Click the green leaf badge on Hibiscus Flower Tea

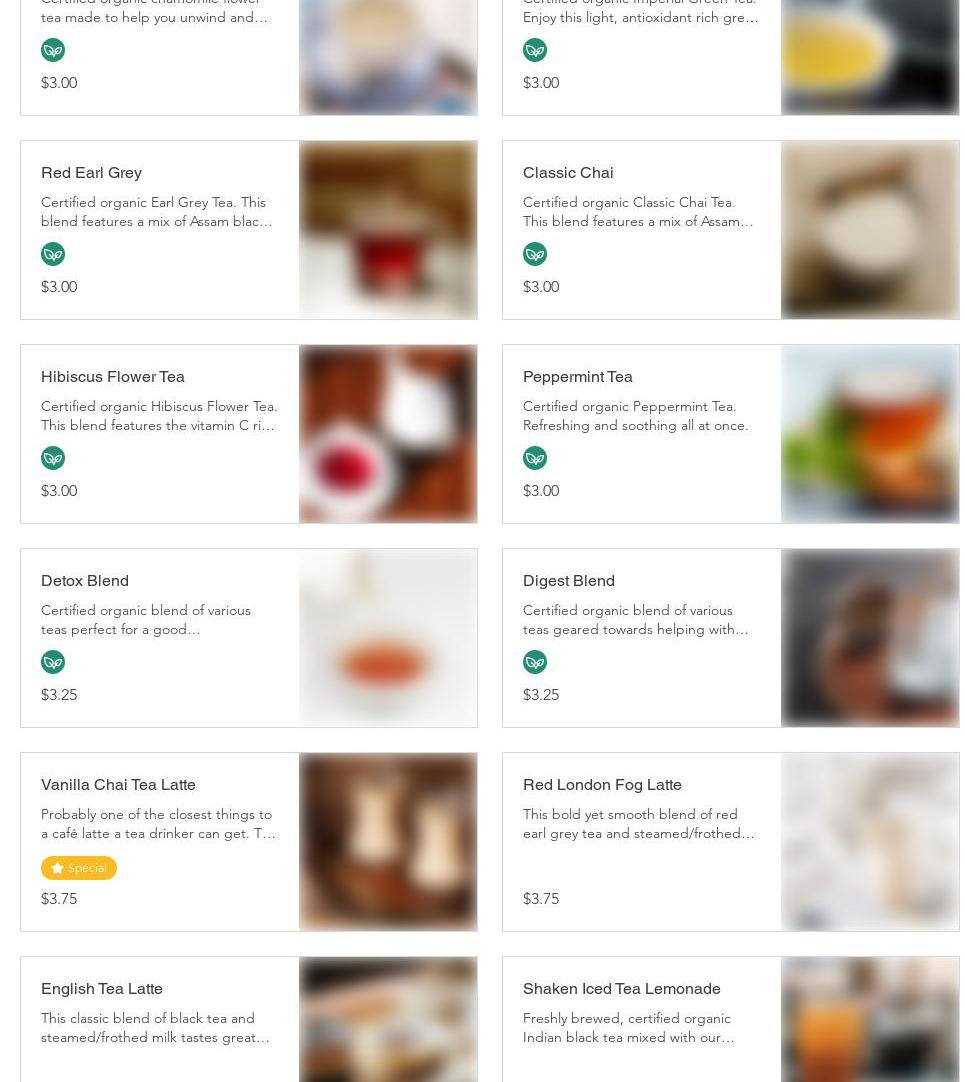point(53,458)
